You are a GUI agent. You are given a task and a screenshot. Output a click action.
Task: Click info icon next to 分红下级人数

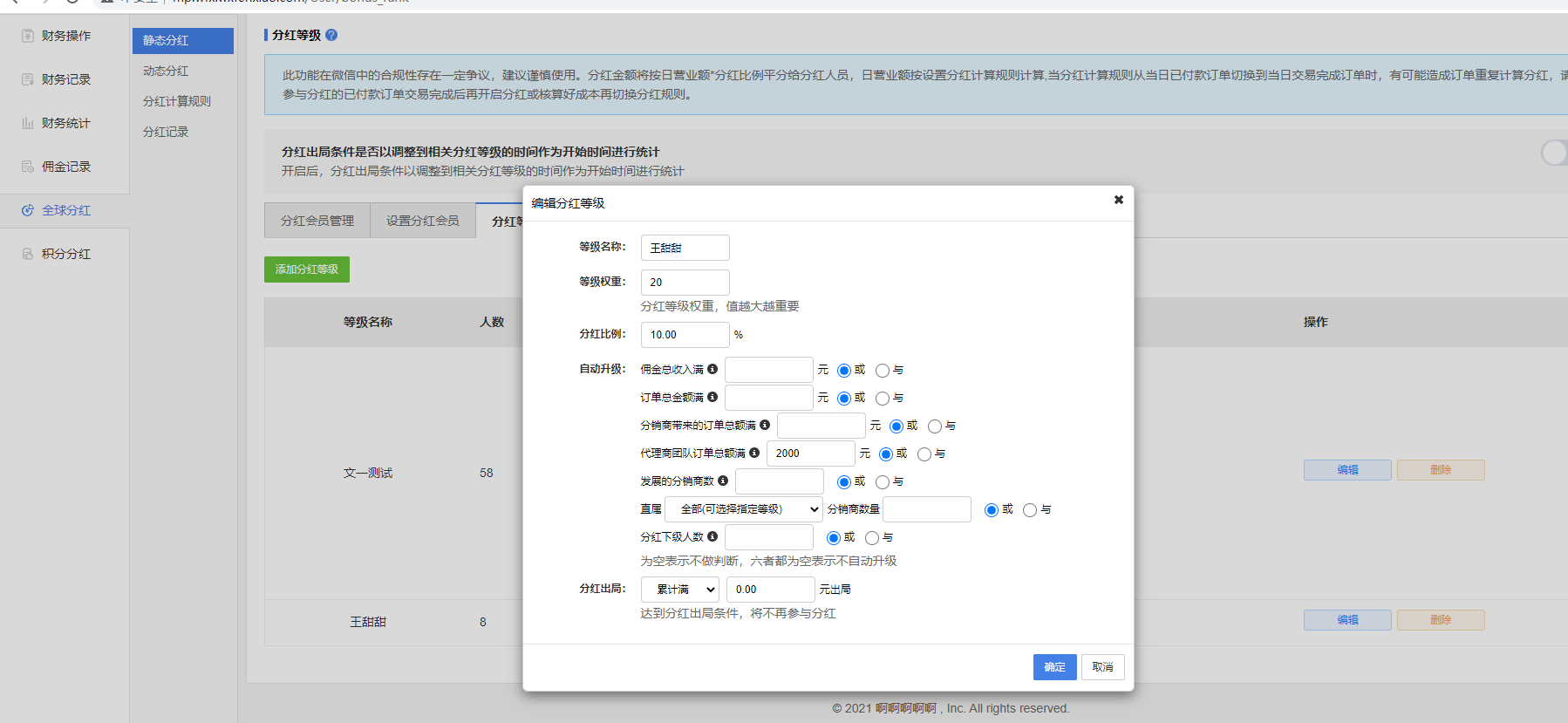[x=712, y=536]
